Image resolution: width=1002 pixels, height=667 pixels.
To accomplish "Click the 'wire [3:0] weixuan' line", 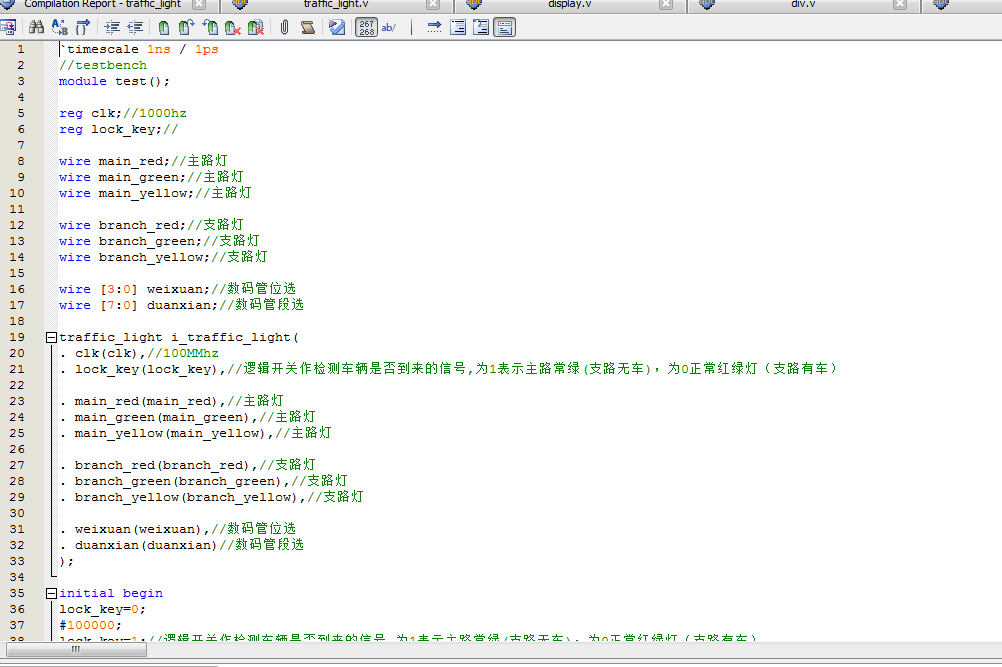I will point(177,289).
